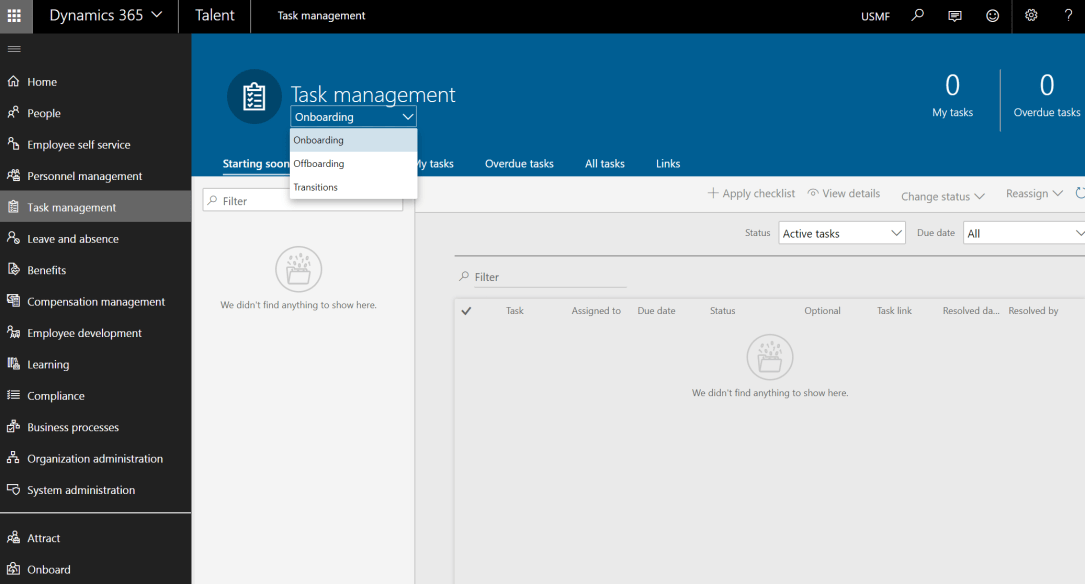Click the Task management clipboard icon
The width and height of the screenshot is (1085, 584).
pyautogui.click(x=253, y=96)
